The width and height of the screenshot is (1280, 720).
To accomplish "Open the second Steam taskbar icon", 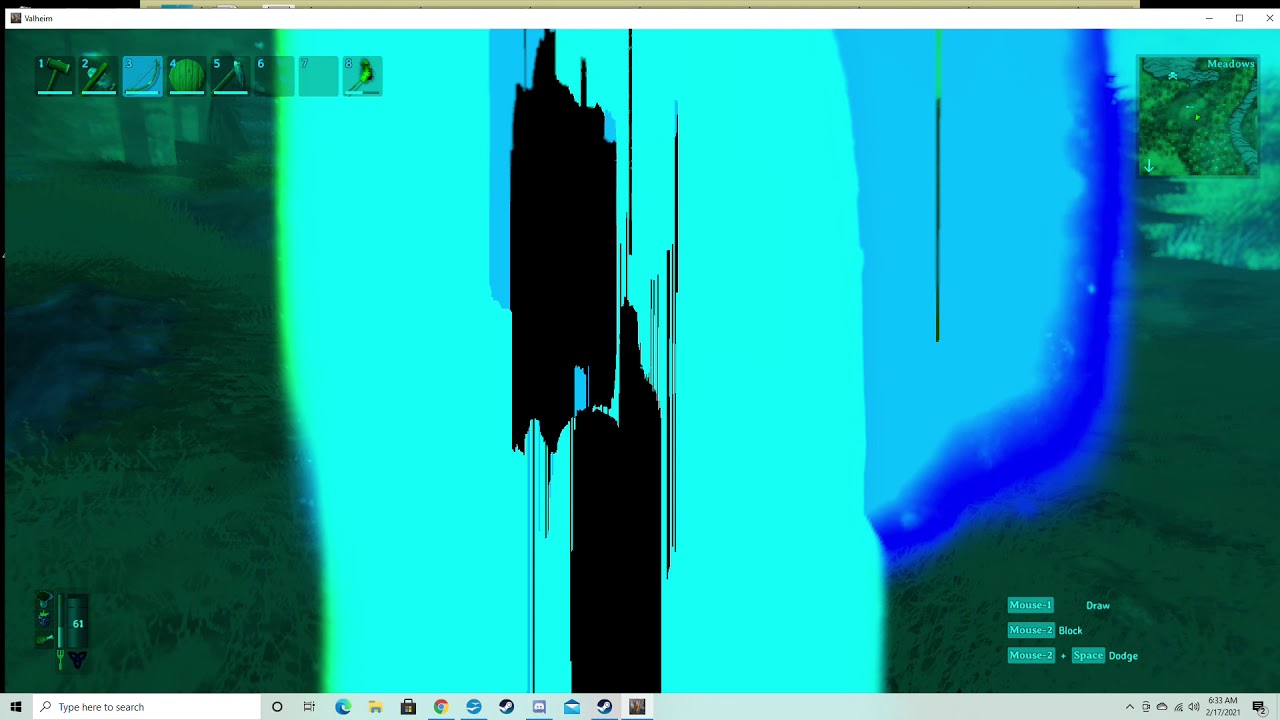I will point(605,707).
